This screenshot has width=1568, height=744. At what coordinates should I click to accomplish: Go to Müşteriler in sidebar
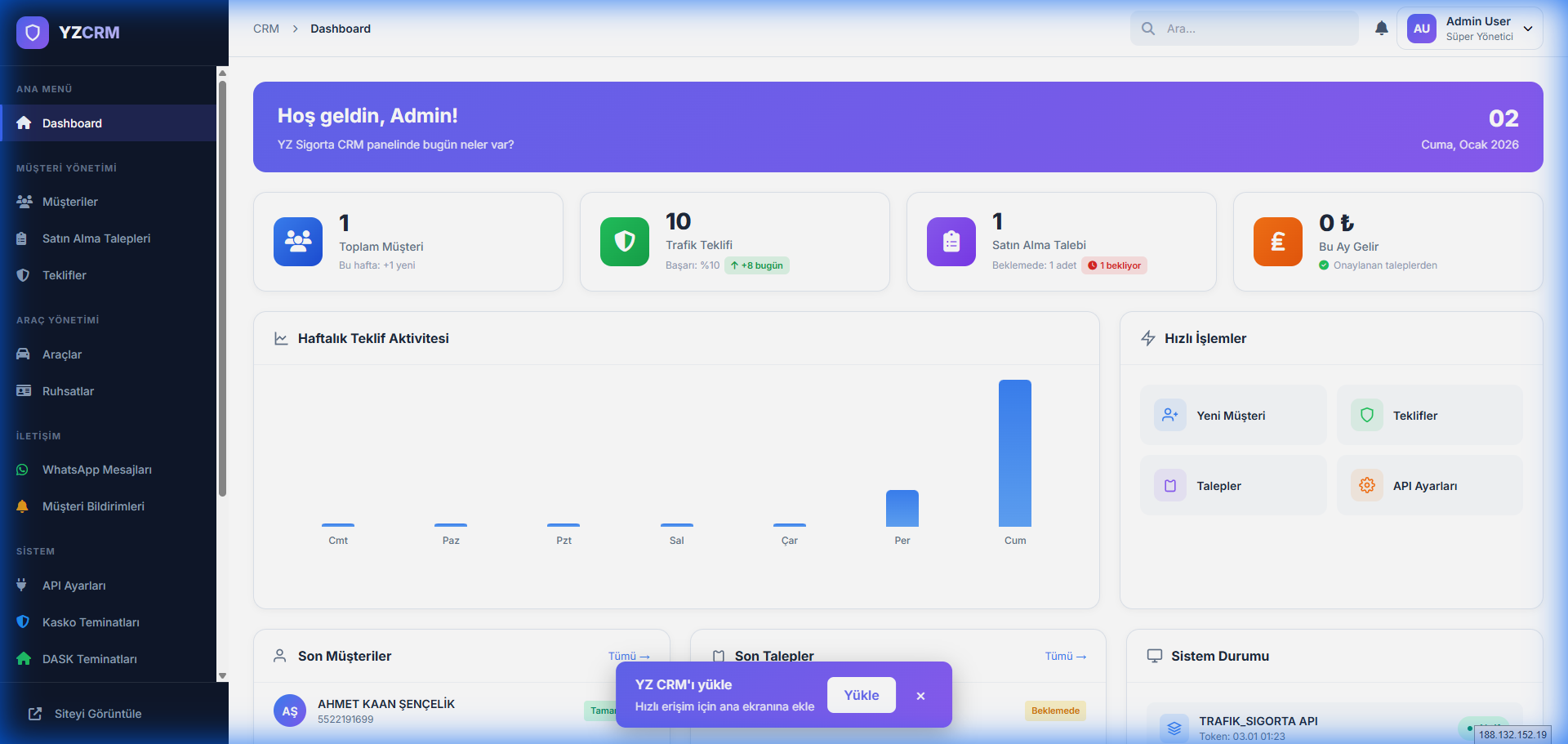pyautogui.click(x=70, y=202)
